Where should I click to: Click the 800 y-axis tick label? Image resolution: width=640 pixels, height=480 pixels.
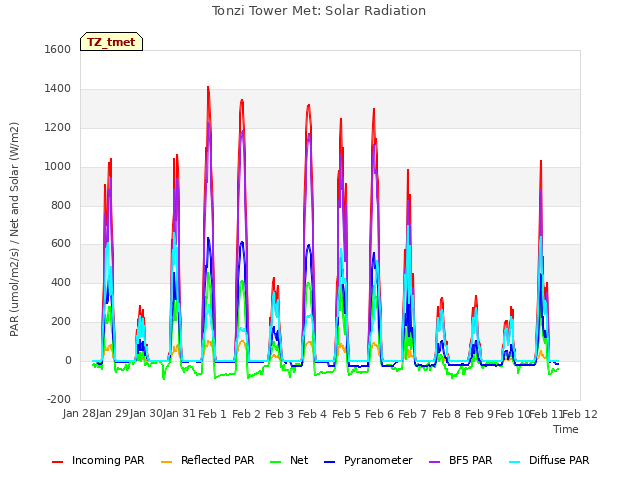click(x=61, y=205)
